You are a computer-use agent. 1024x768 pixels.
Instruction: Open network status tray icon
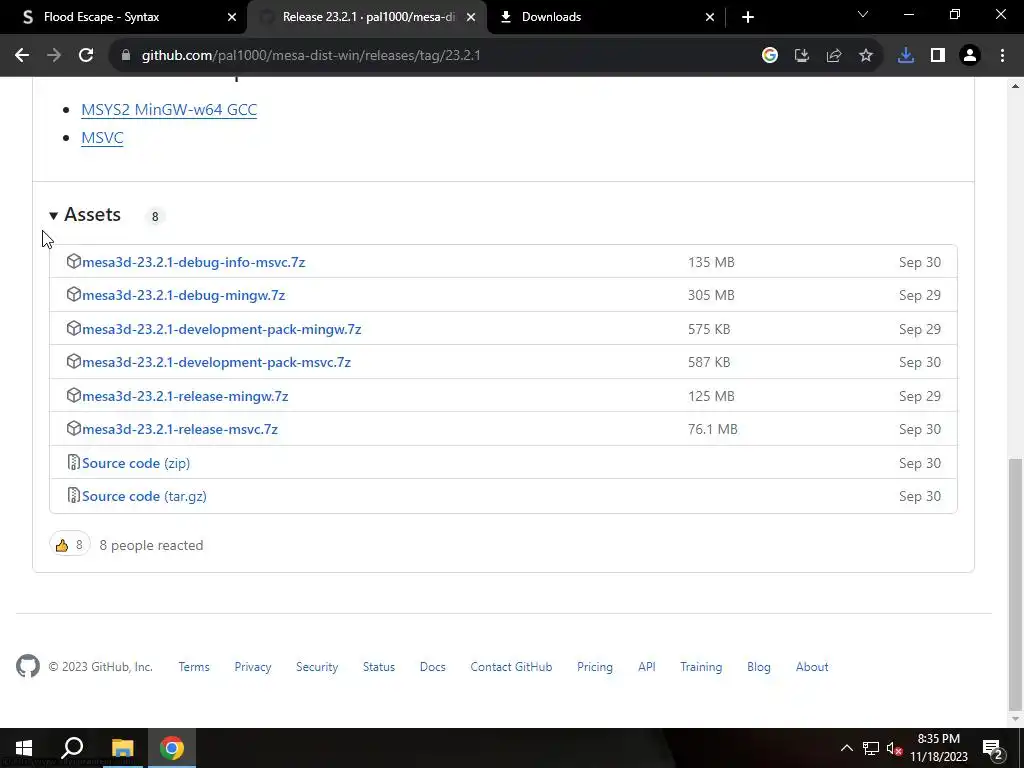pos(871,748)
